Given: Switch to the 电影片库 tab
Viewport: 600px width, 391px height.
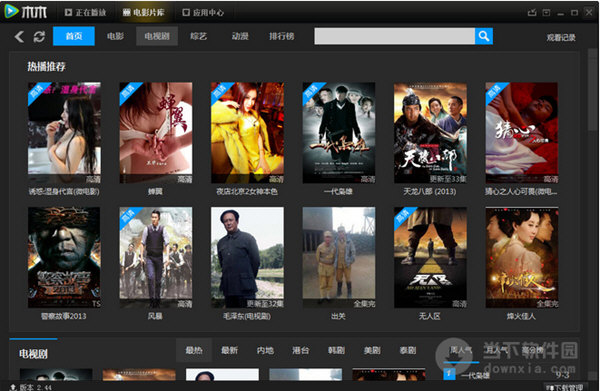Looking at the screenshot, I should click(143, 13).
